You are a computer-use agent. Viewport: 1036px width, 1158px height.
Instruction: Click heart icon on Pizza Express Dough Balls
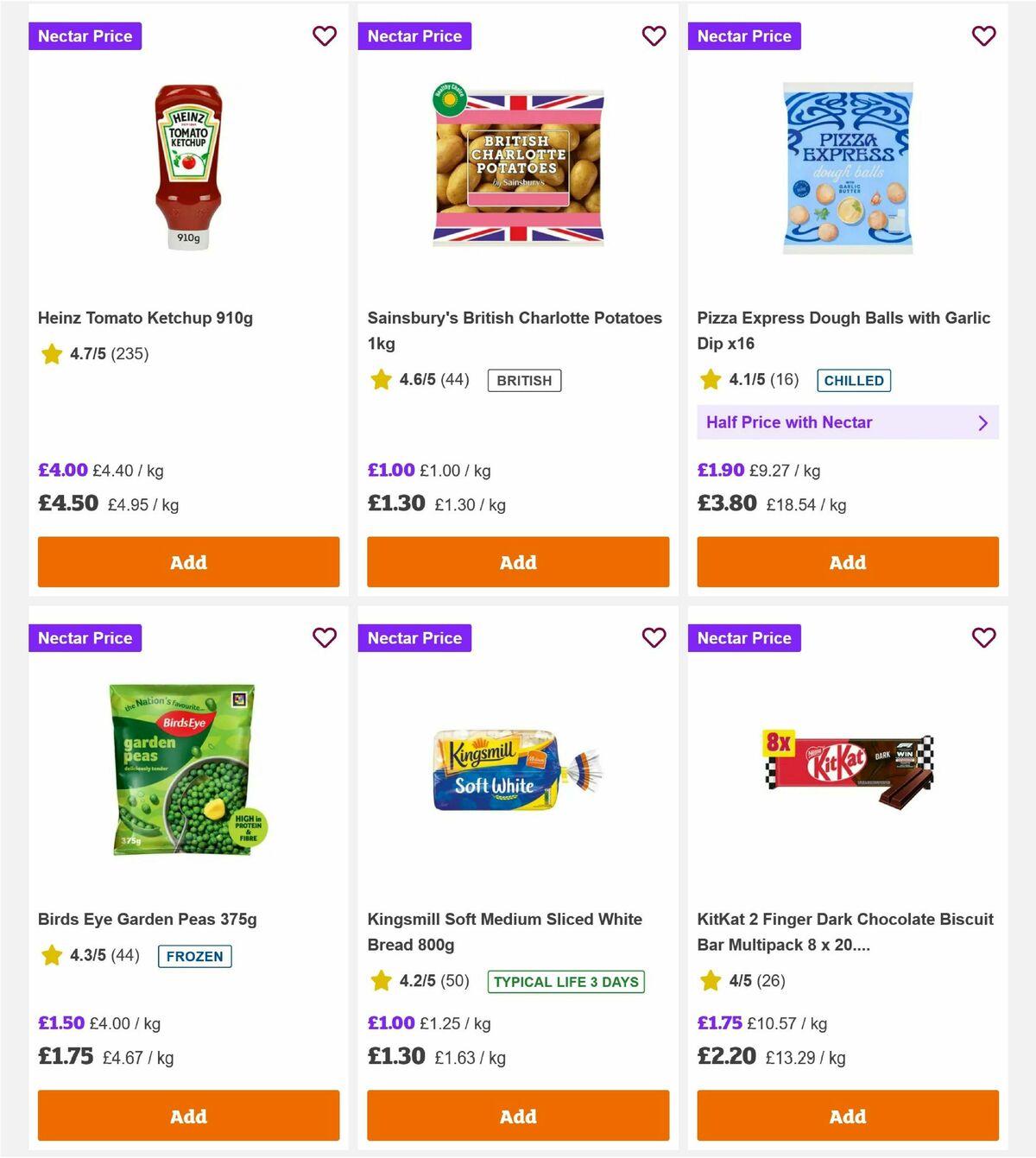point(983,36)
